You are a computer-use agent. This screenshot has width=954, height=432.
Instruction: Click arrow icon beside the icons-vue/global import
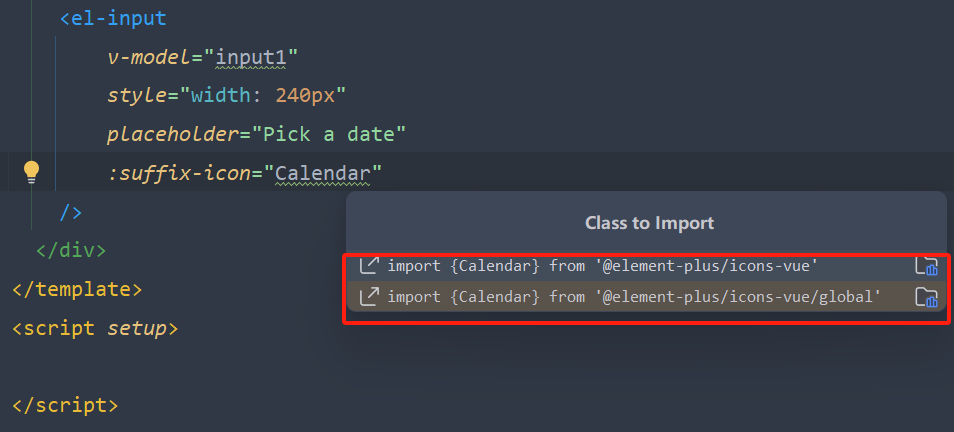(369, 296)
